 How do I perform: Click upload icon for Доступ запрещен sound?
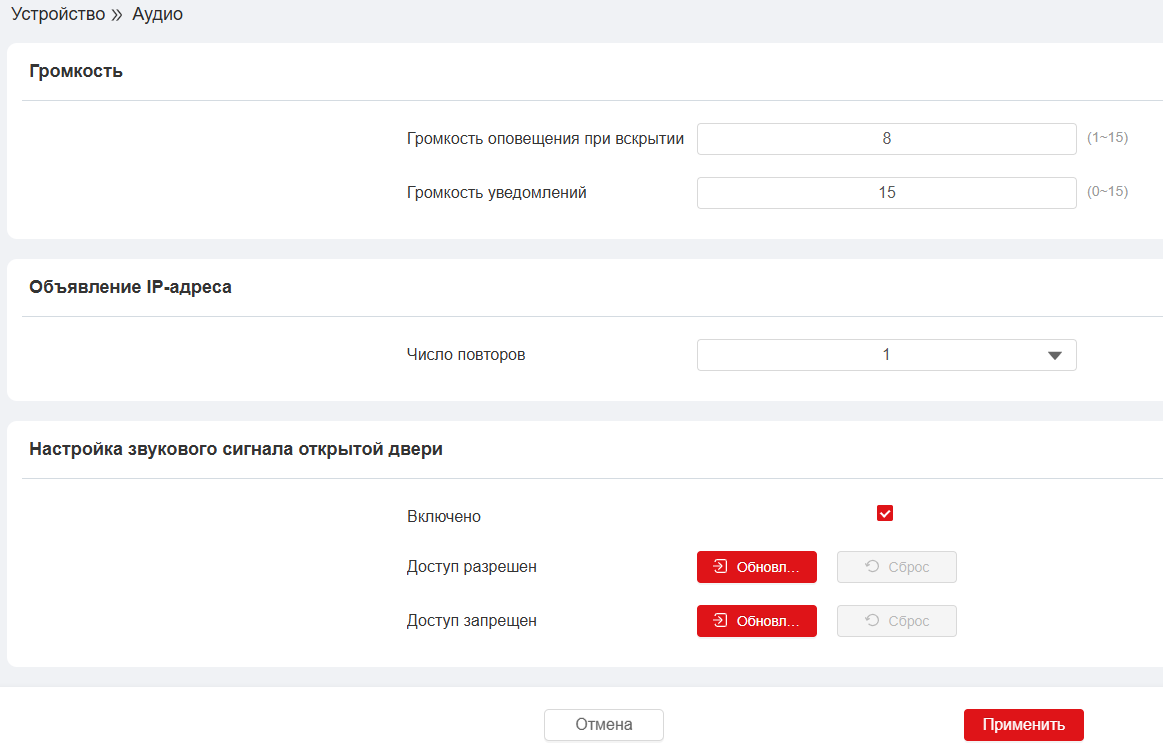click(x=720, y=621)
